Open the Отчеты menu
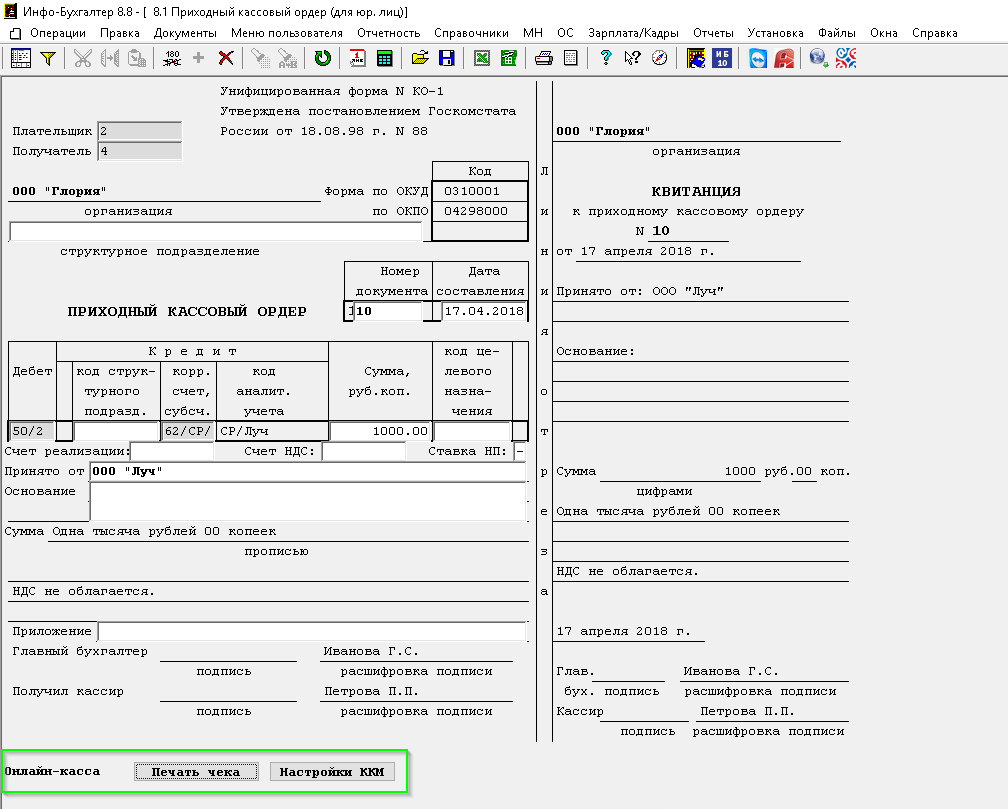This screenshot has height=809, width=1008. 713,33
